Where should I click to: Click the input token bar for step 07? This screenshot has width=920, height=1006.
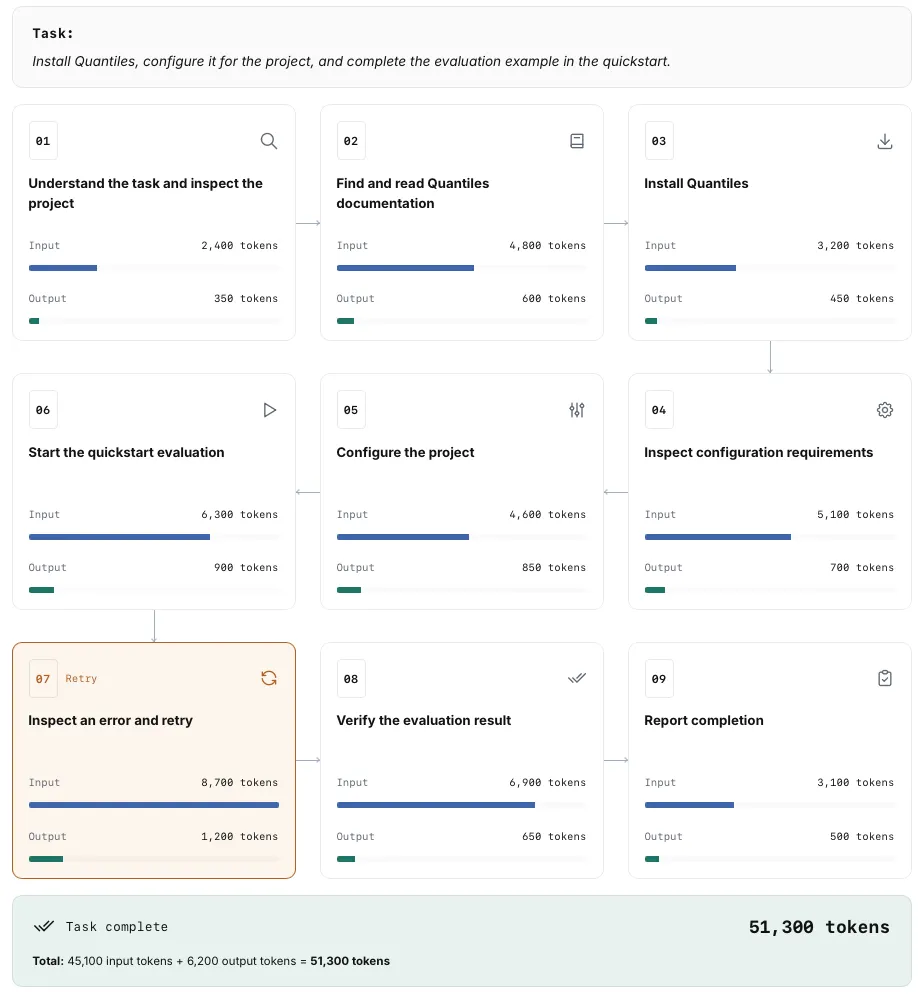tap(154, 805)
